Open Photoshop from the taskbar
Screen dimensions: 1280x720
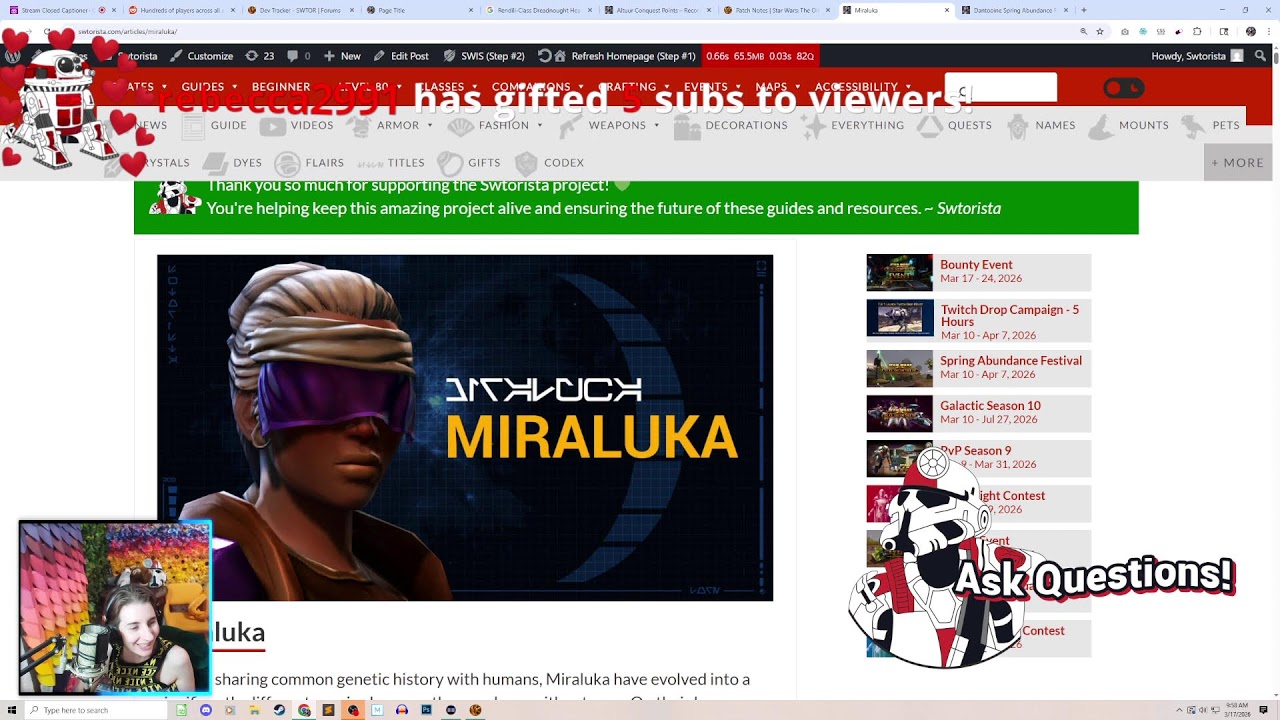click(426, 710)
